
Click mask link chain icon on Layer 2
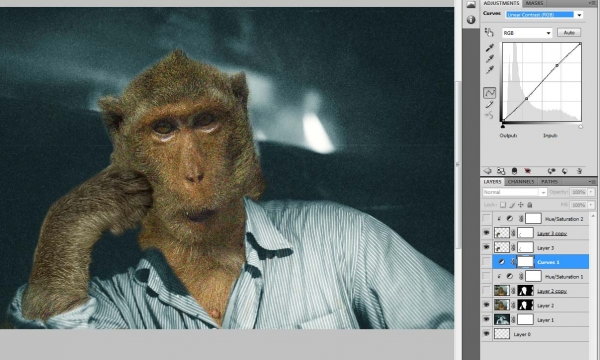514,305
